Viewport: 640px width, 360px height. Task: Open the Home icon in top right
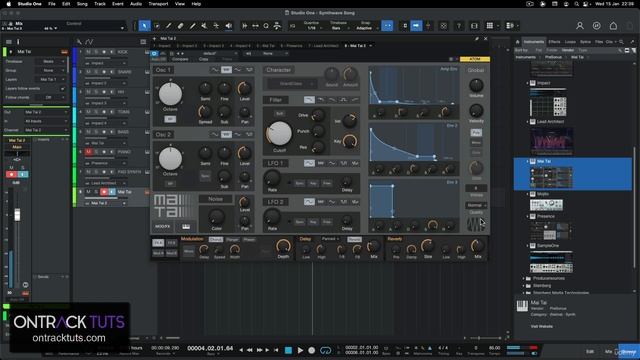pyautogui.click(x=613, y=26)
